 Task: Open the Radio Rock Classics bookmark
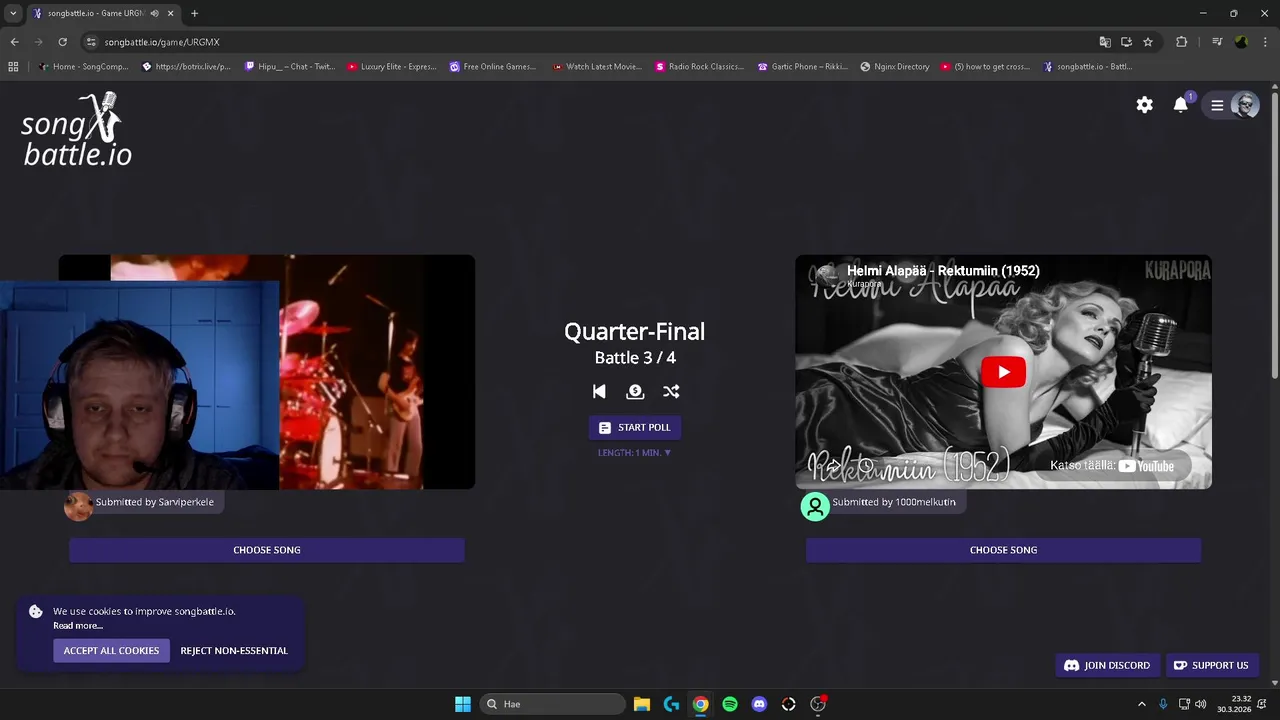point(700,67)
